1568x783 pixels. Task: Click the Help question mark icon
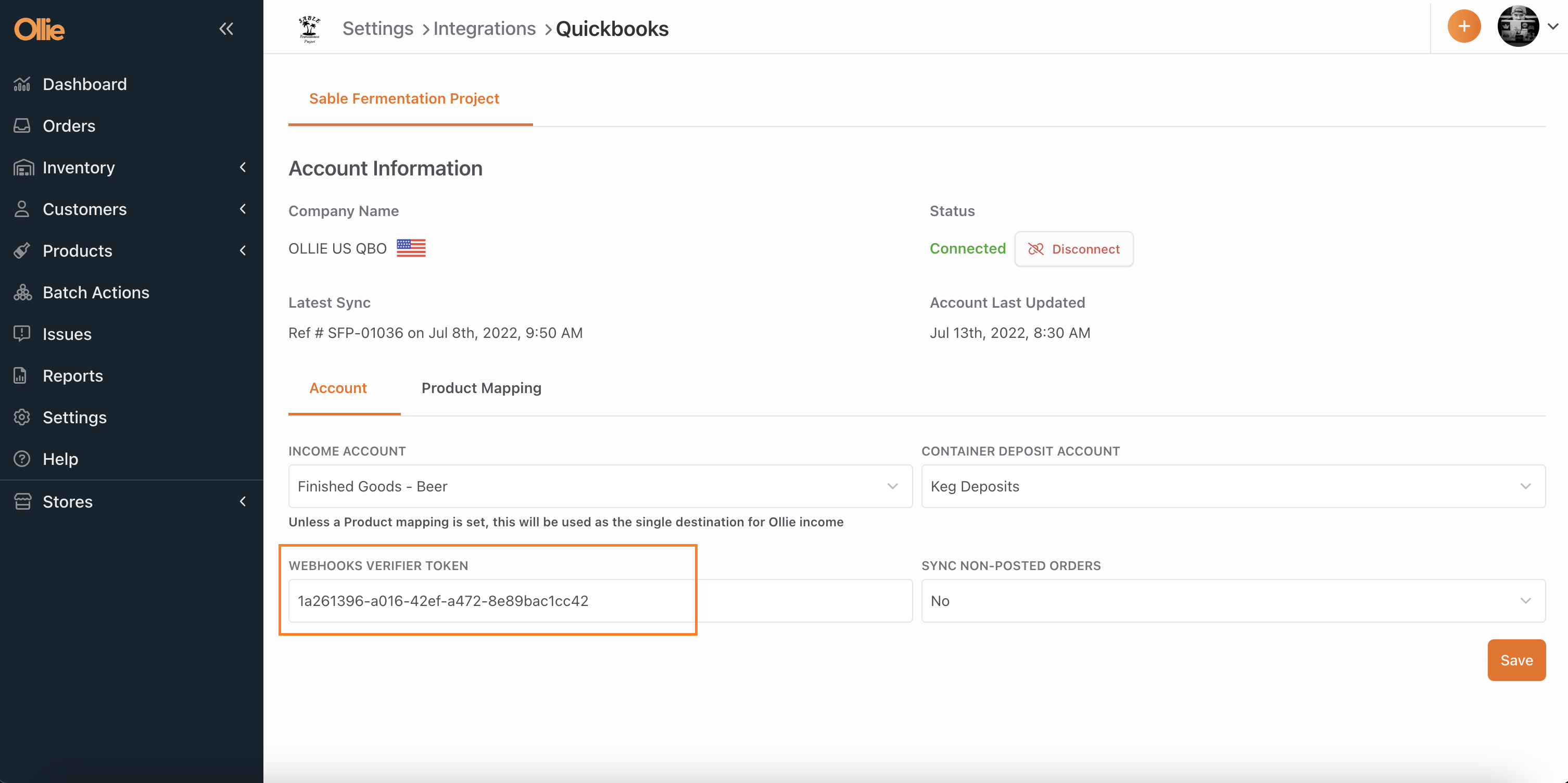(x=22, y=459)
